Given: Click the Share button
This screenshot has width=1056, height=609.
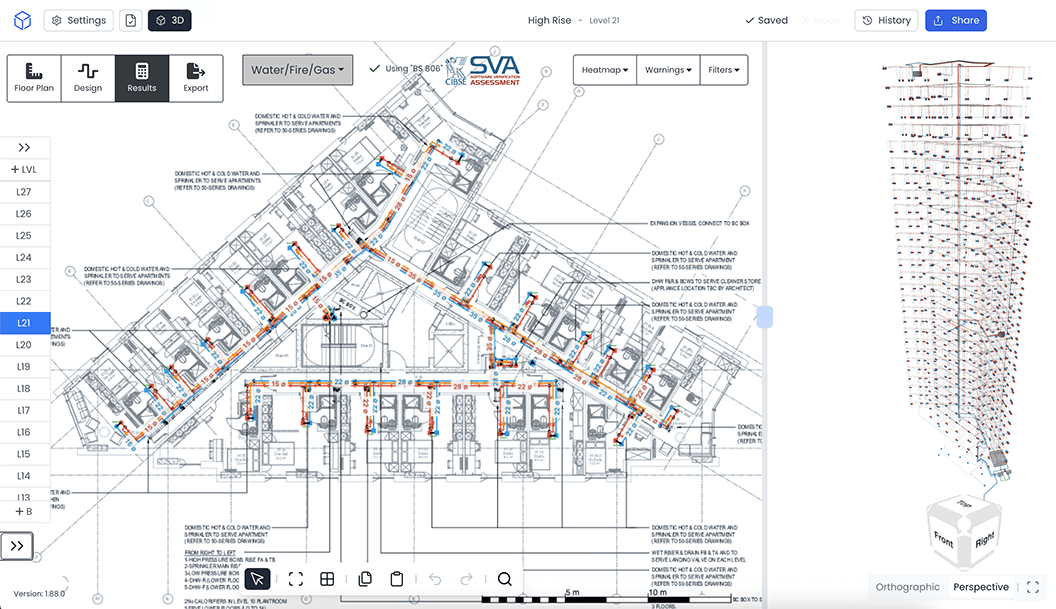Looking at the screenshot, I should coord(956,20).
